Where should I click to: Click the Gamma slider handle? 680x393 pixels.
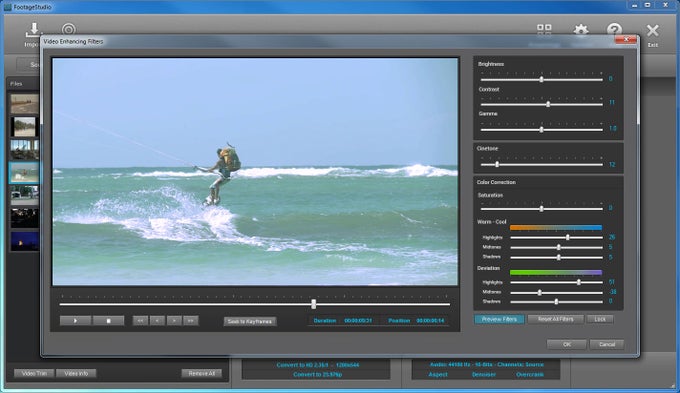(x=541, y=129)
